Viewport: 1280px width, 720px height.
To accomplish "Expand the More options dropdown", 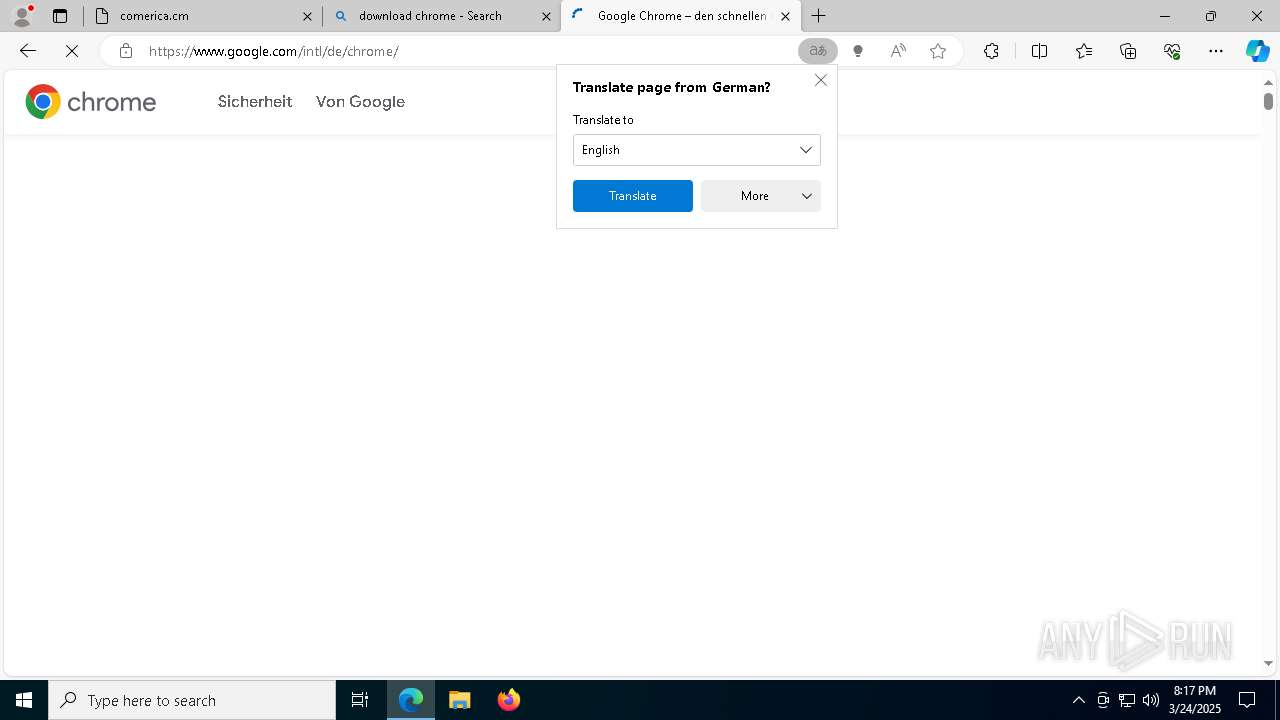I will coord(761,196).
